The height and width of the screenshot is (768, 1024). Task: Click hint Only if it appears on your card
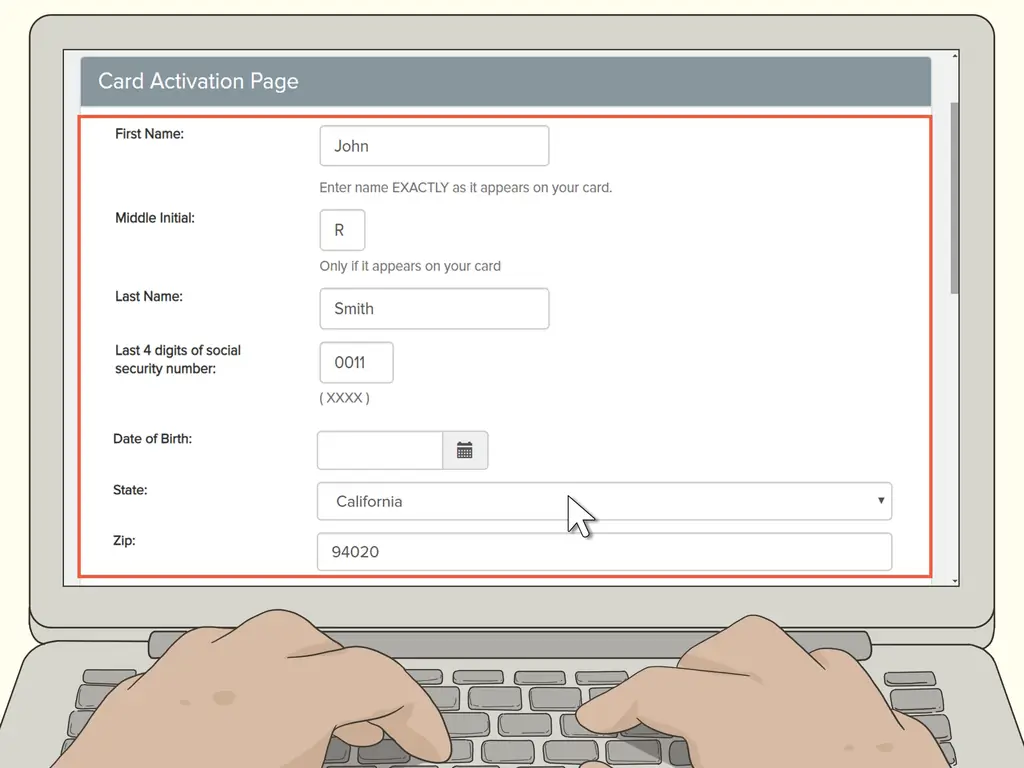coord(410,266)
